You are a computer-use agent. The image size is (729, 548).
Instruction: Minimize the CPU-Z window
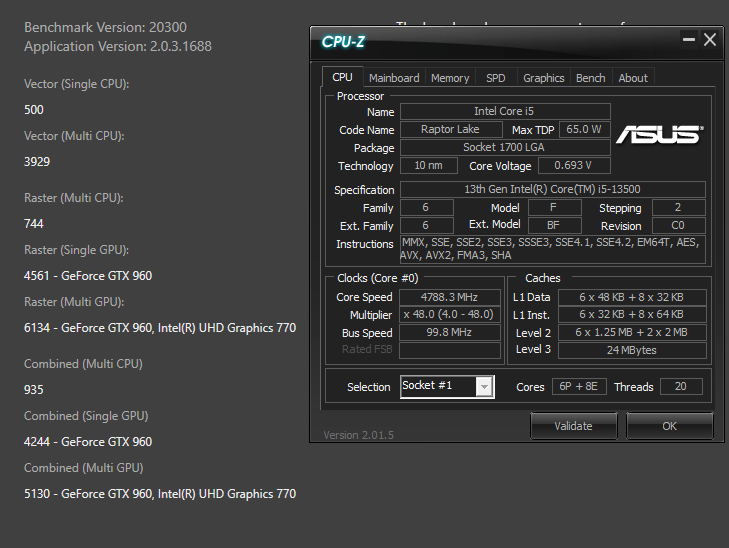689,40
